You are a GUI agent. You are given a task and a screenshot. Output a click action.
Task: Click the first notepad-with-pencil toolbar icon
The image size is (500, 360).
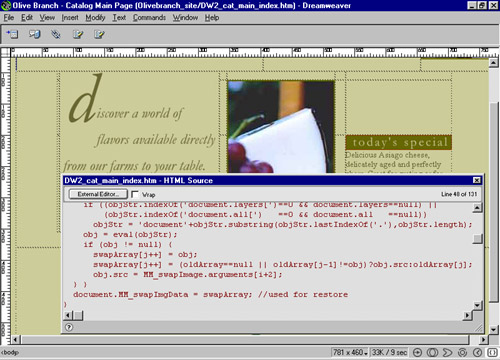[x=78, y=34]
